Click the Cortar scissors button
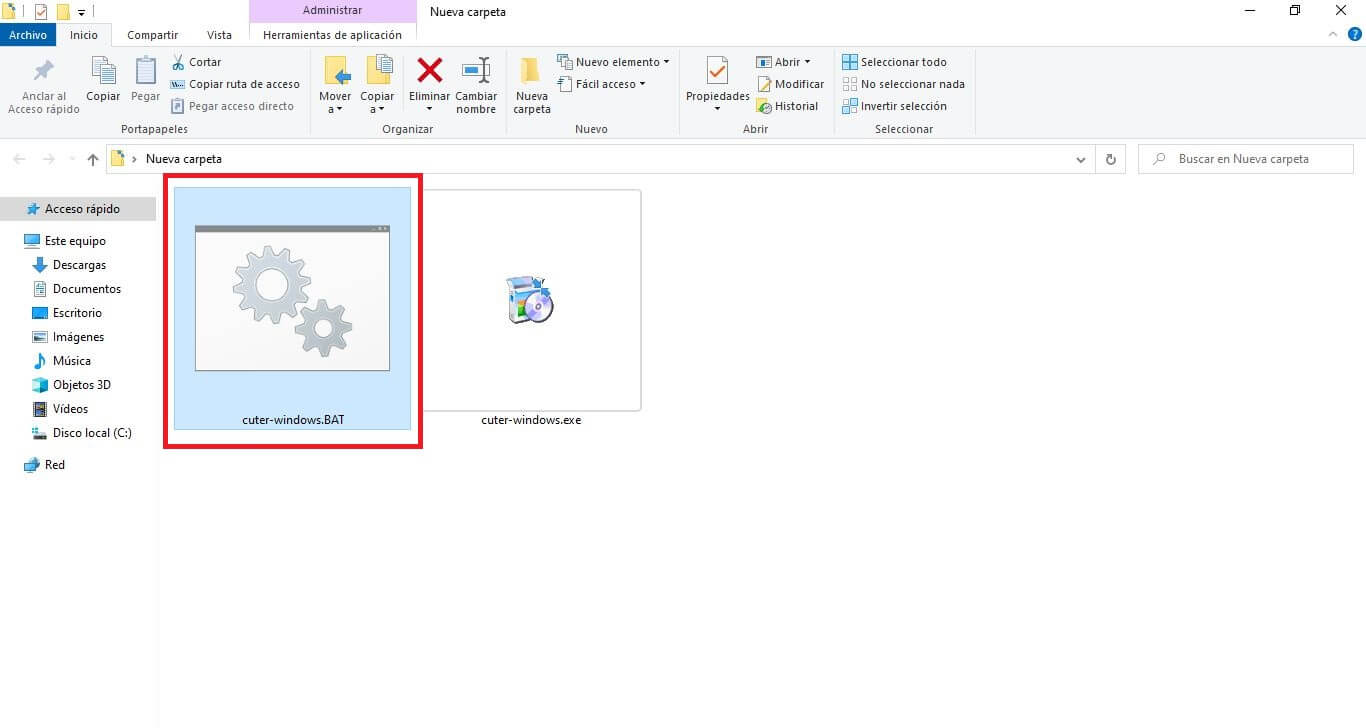Screen dimensions: 1366x728 pyautogui.click(x=196, y=62)
